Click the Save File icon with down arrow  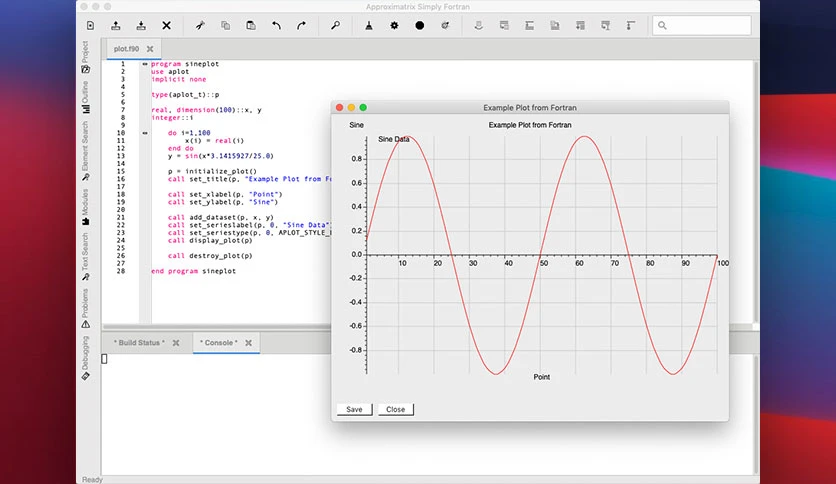[x=141, y=26]
